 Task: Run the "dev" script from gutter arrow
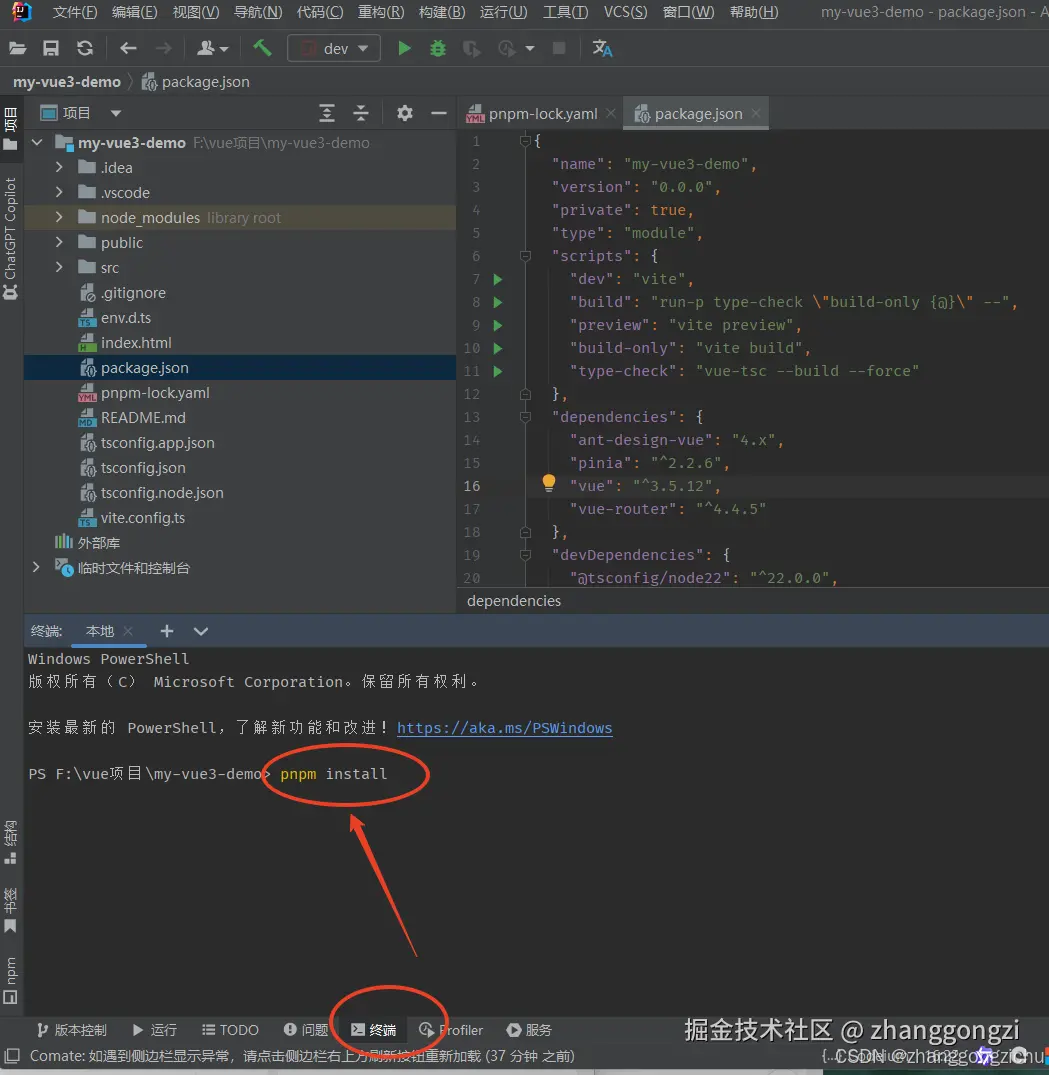click(498, 279)
